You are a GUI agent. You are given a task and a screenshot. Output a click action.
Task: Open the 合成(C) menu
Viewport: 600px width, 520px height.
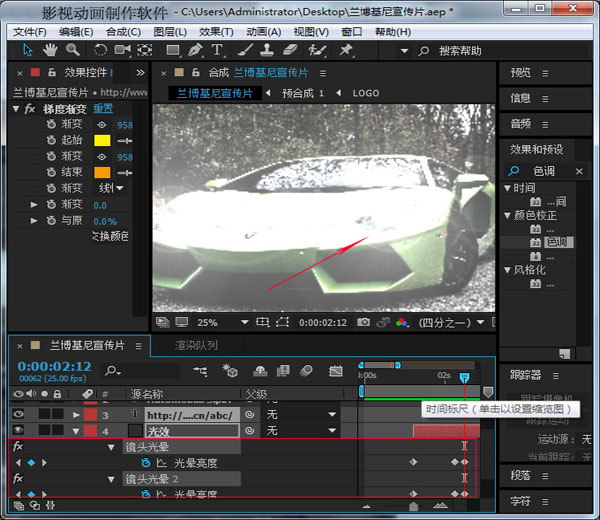pyautogui.click(x=123, y=32)
